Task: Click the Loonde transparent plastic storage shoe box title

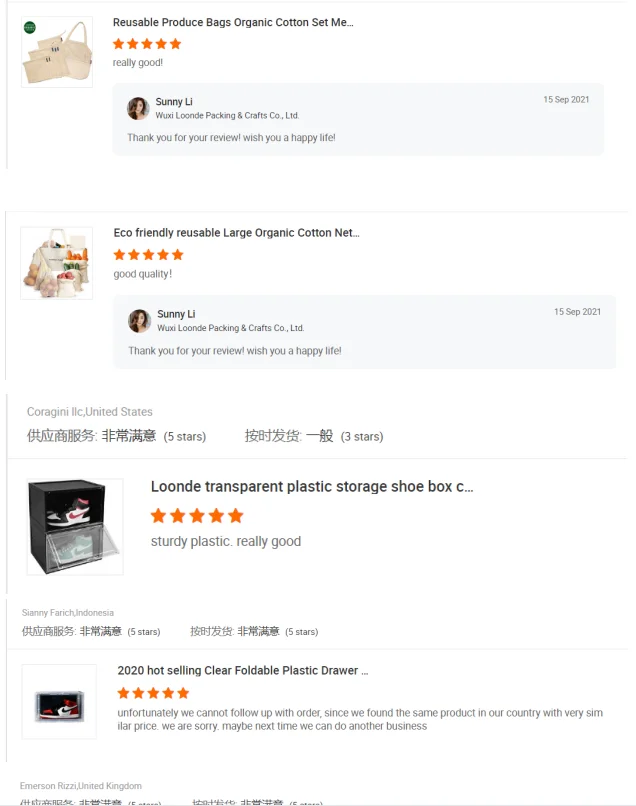Action: [x=312, y=487]
